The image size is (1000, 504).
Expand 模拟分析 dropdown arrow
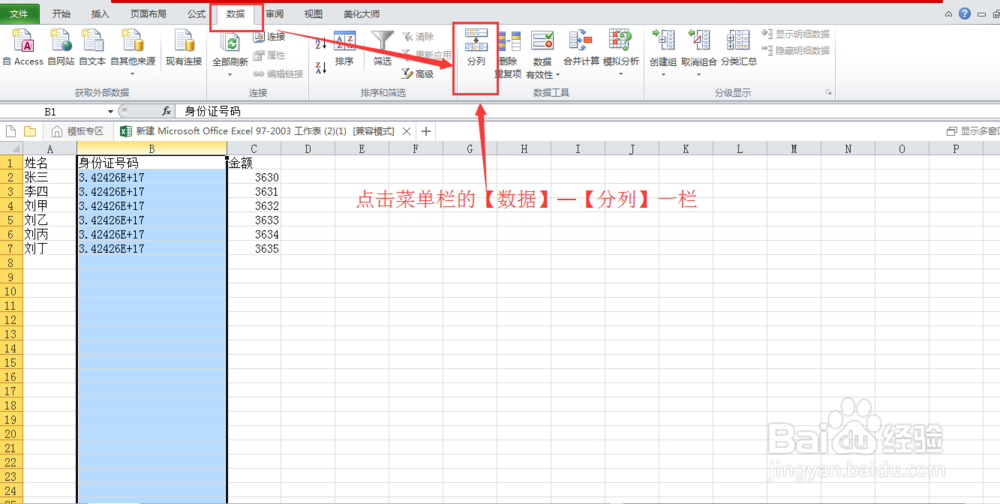click(x=621, y=74)
